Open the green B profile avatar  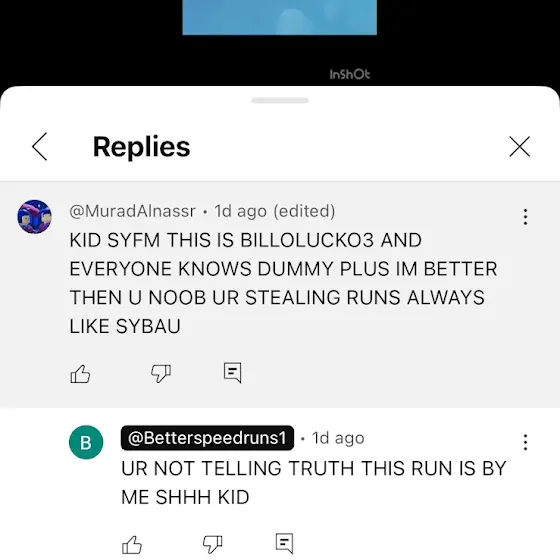click(x=86, y=442)
